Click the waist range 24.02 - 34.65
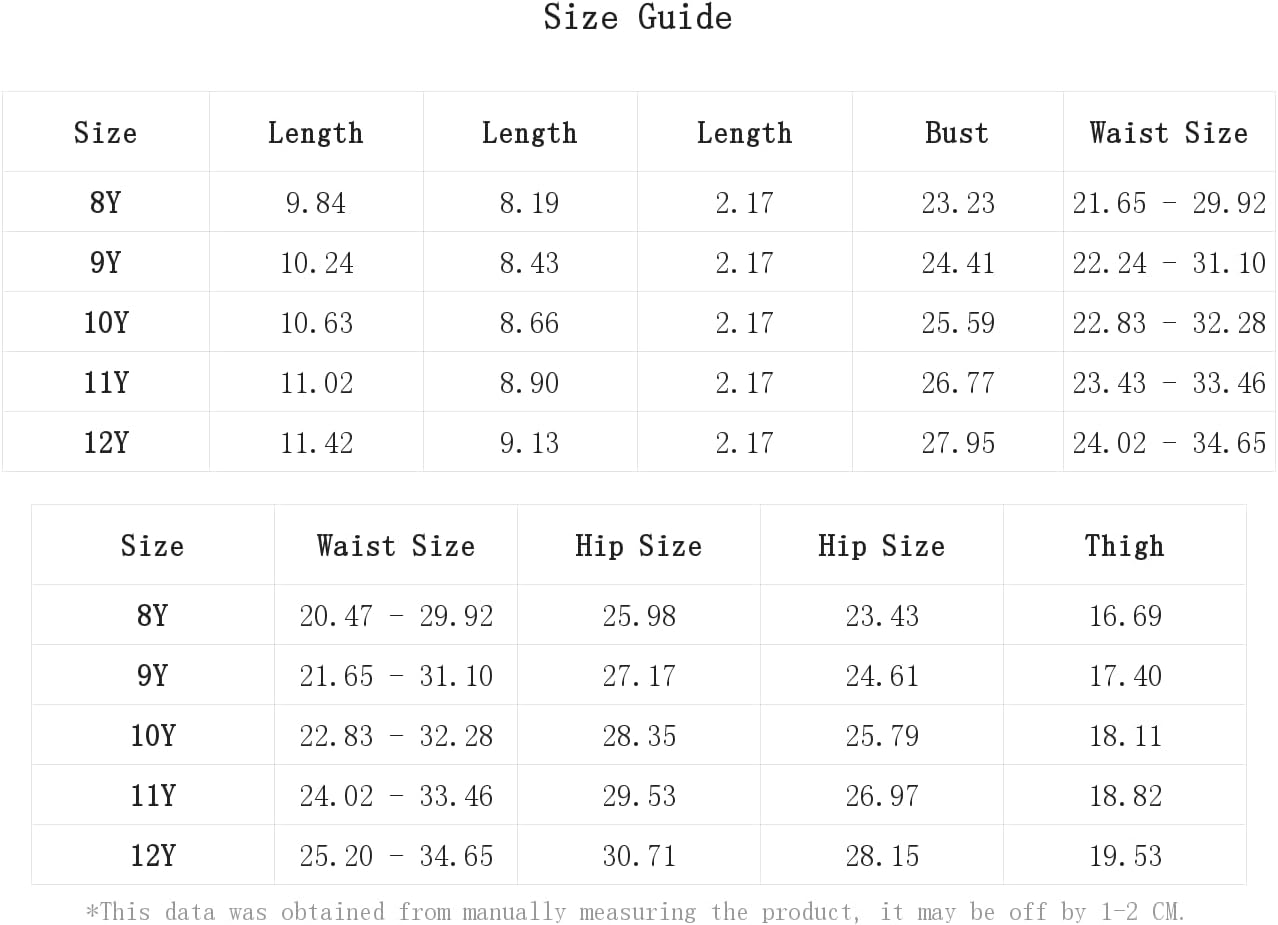Screen dimensions: 1278x925 [x=1169, y=443]
